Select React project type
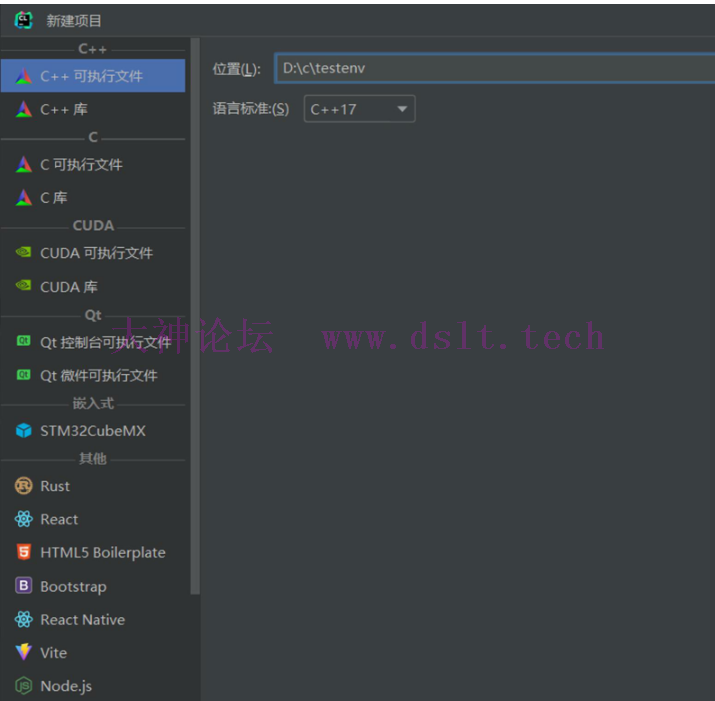The width and height of the screenshot is (715, 701). [x=93, y=519]
